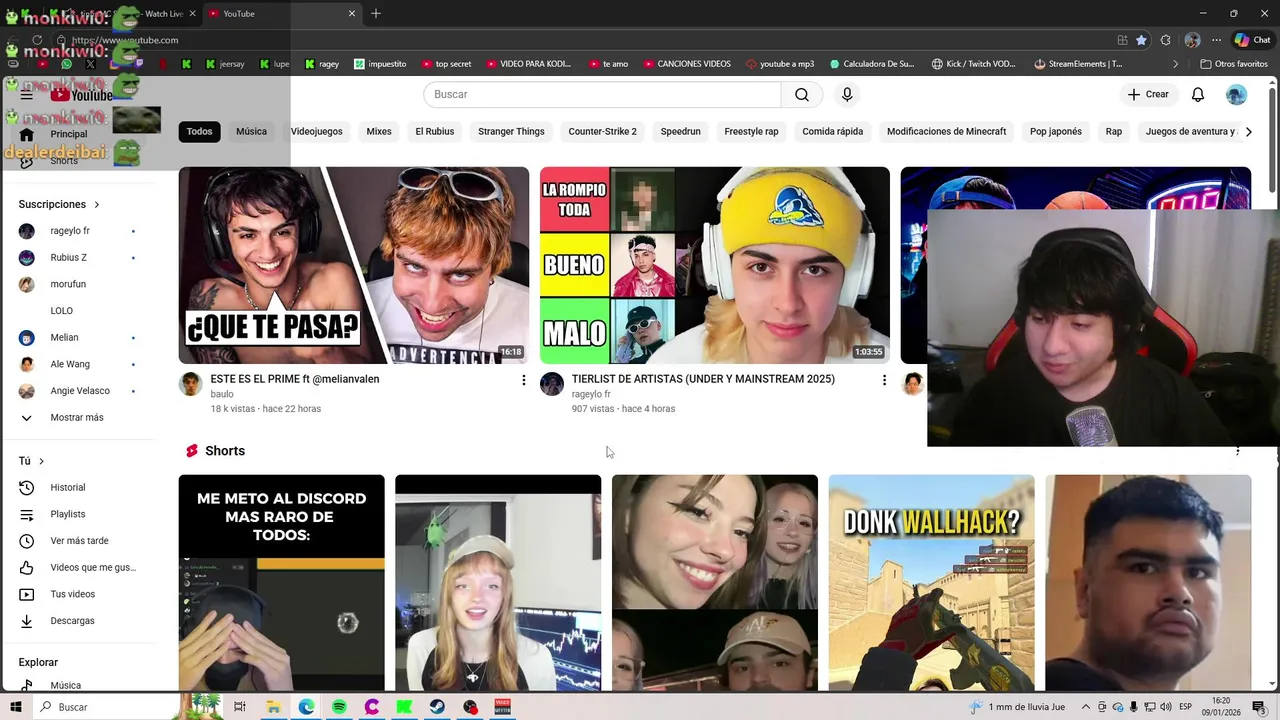
Task: Open the YouTube account avatar menu
Action: pyautogui.click(x=1237, y=94)
